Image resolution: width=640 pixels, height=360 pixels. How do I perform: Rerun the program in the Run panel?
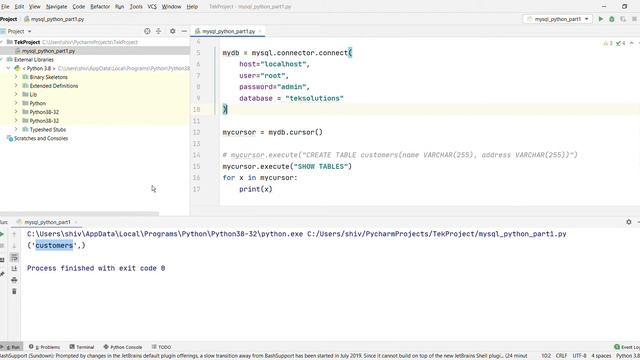point(2,234)
